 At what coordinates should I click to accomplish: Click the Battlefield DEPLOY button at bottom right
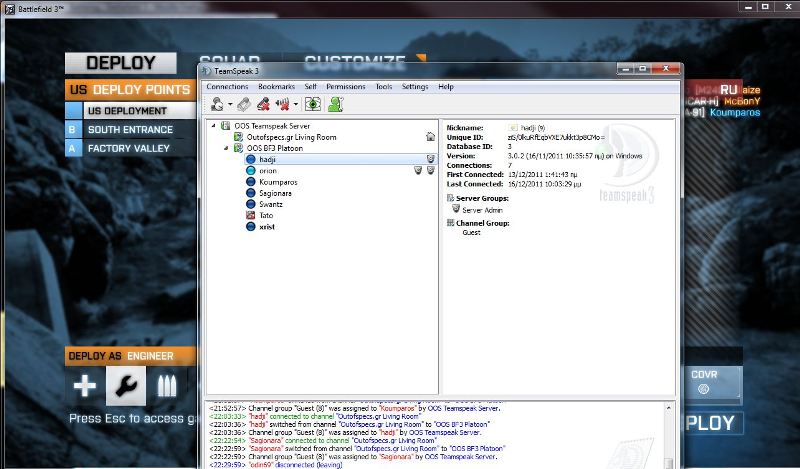[712, 423]
